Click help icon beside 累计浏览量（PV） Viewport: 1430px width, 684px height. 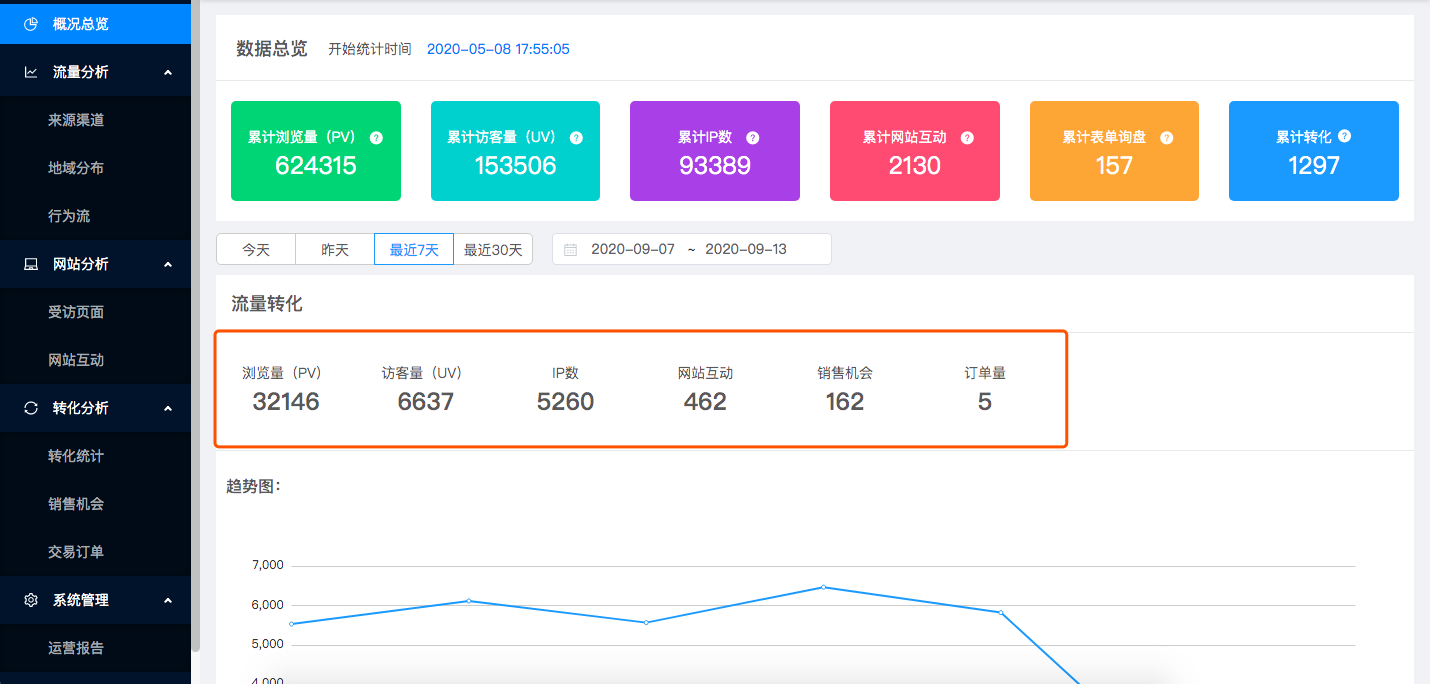tap(376, 138)
